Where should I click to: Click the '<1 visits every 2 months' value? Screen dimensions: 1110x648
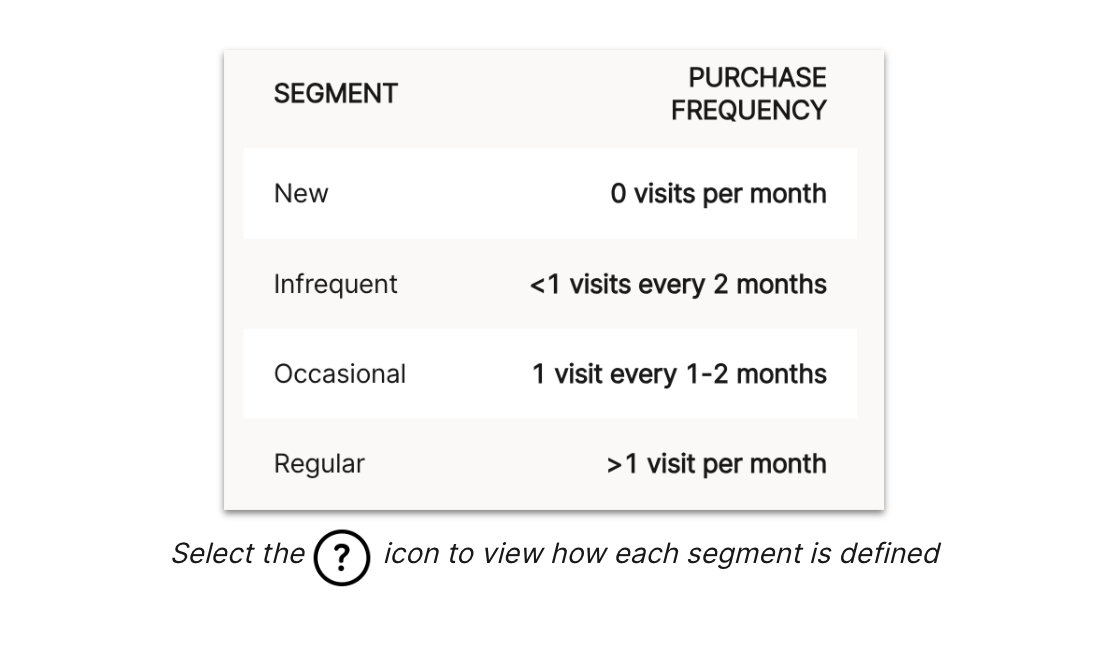[x=678, y=284]
